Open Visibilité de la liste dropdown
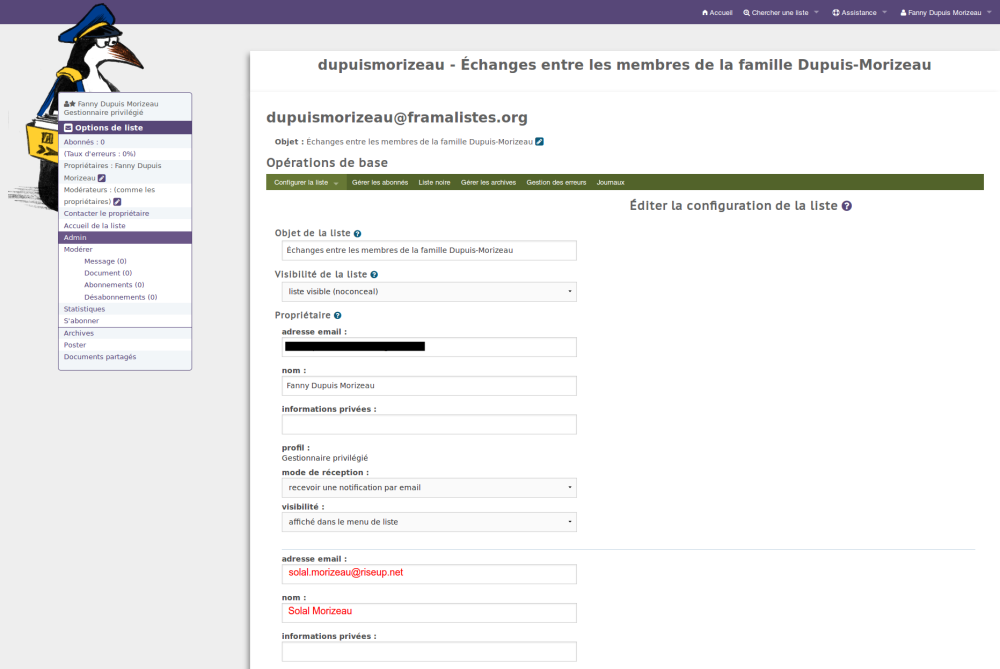Viewport: 1000px width, 669px height. click(429, 291)
